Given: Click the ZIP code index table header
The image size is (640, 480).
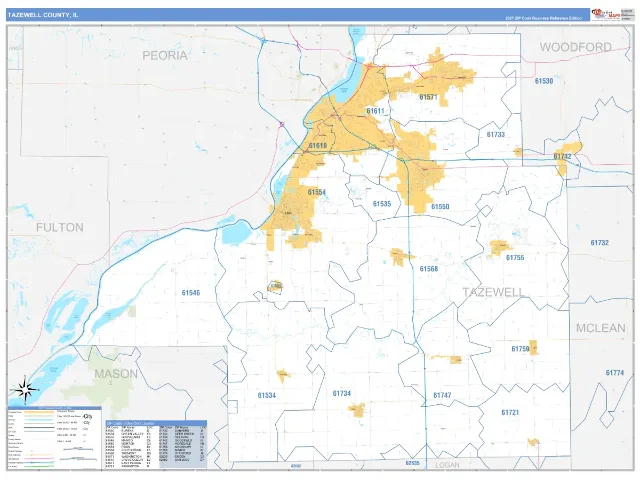Looking at the screenshot, I should (156, 423).
